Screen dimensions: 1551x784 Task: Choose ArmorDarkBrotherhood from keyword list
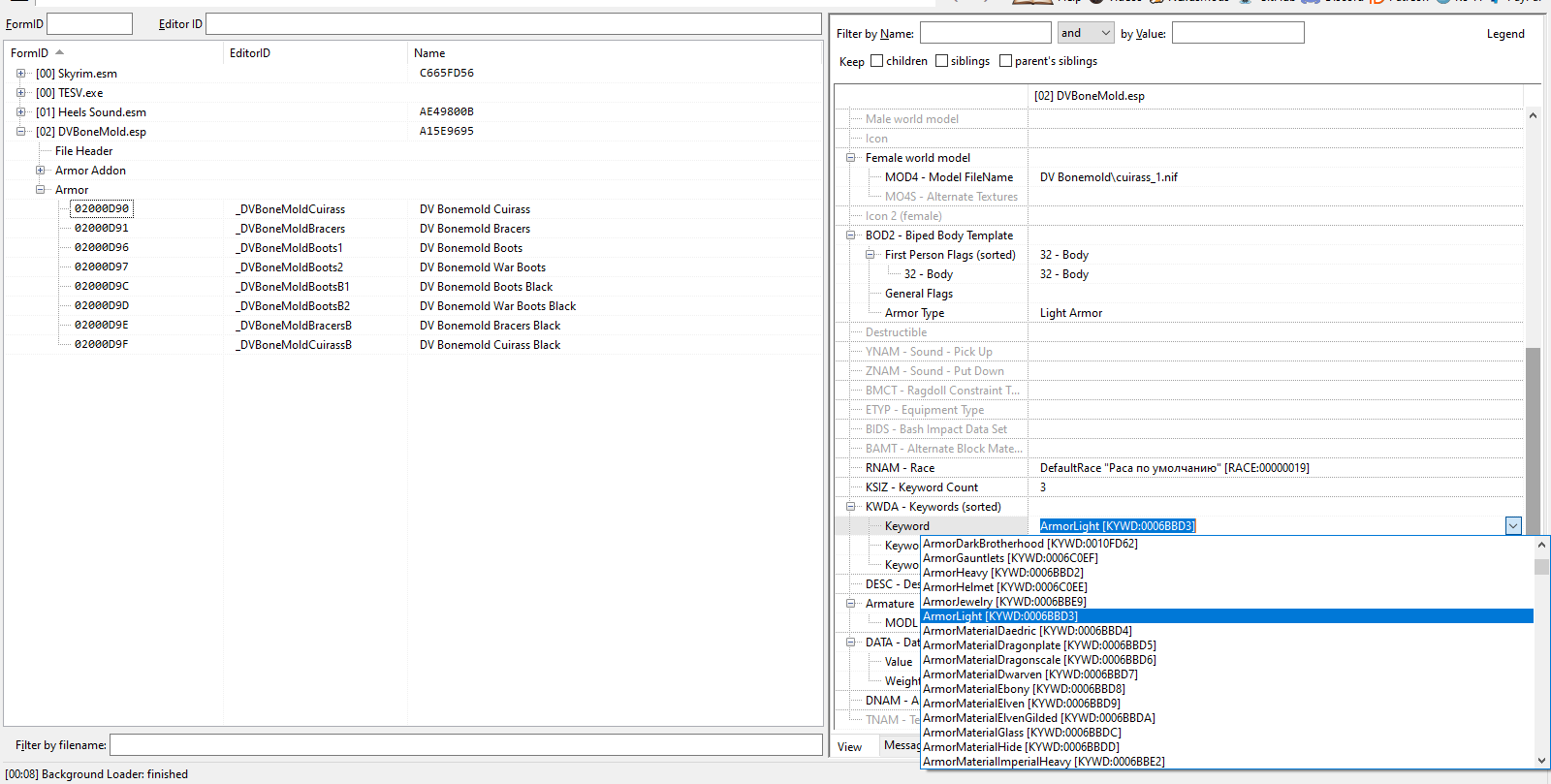pos(1030,544)
